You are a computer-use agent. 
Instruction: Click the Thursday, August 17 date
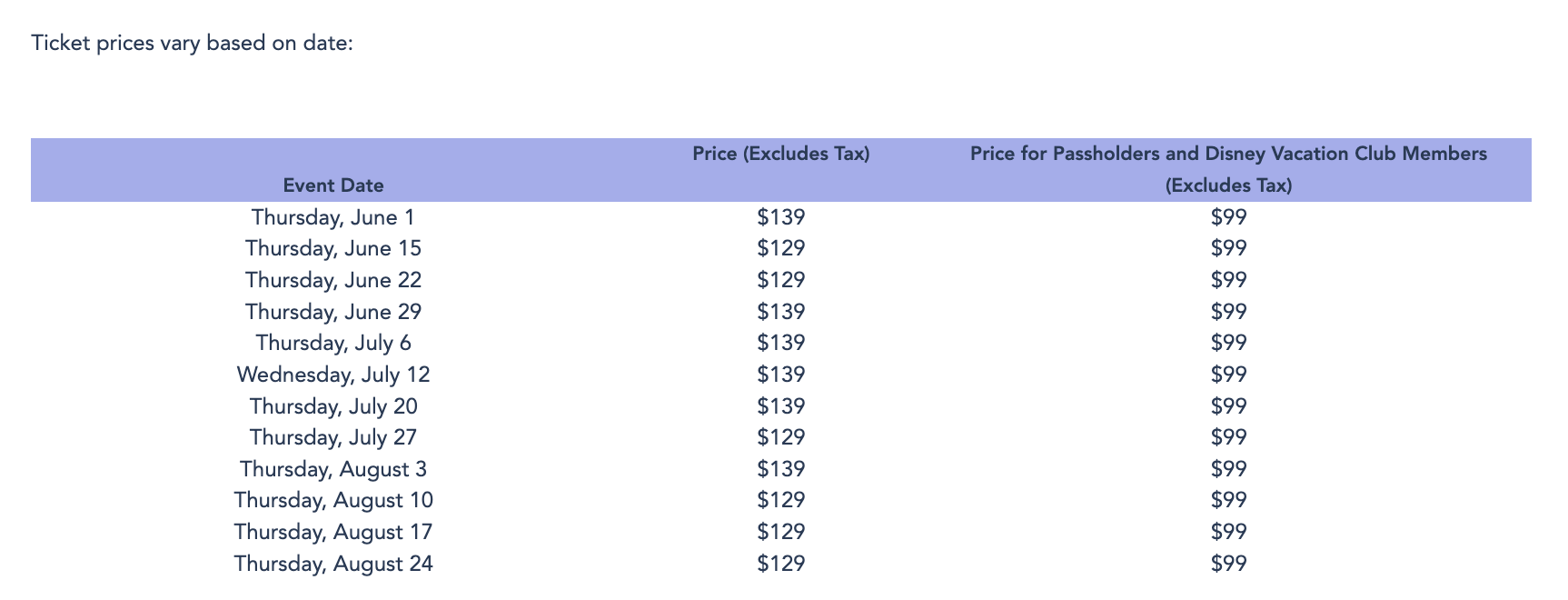coord(332,532)
